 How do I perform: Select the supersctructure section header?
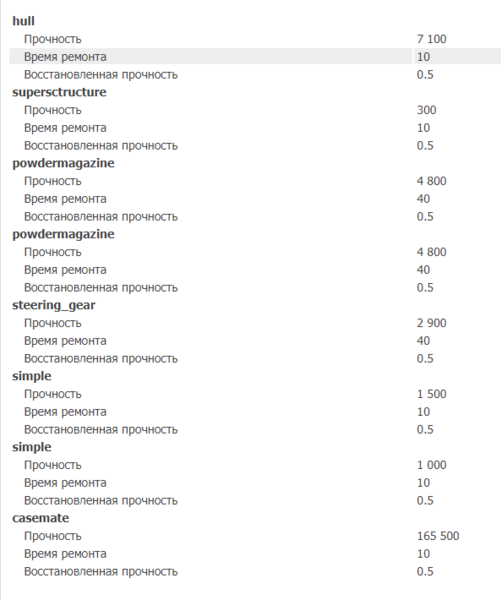point(59,92)
